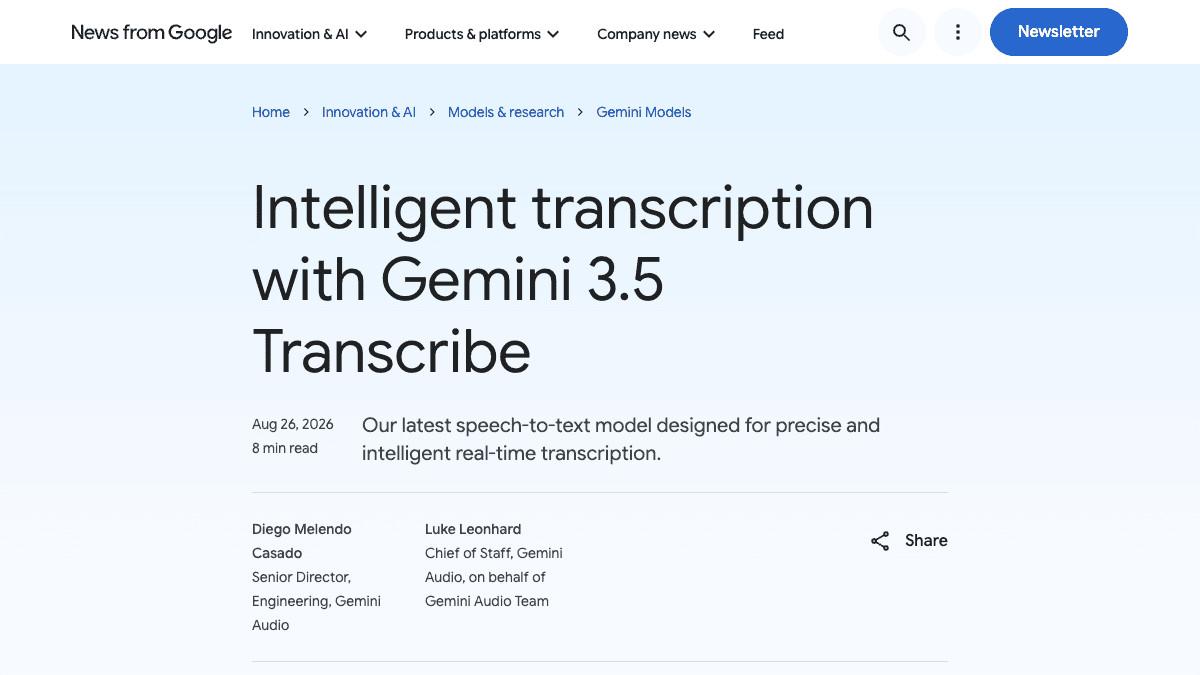Open the Feed nav item
1200x675 pixels.
[768, 34]
